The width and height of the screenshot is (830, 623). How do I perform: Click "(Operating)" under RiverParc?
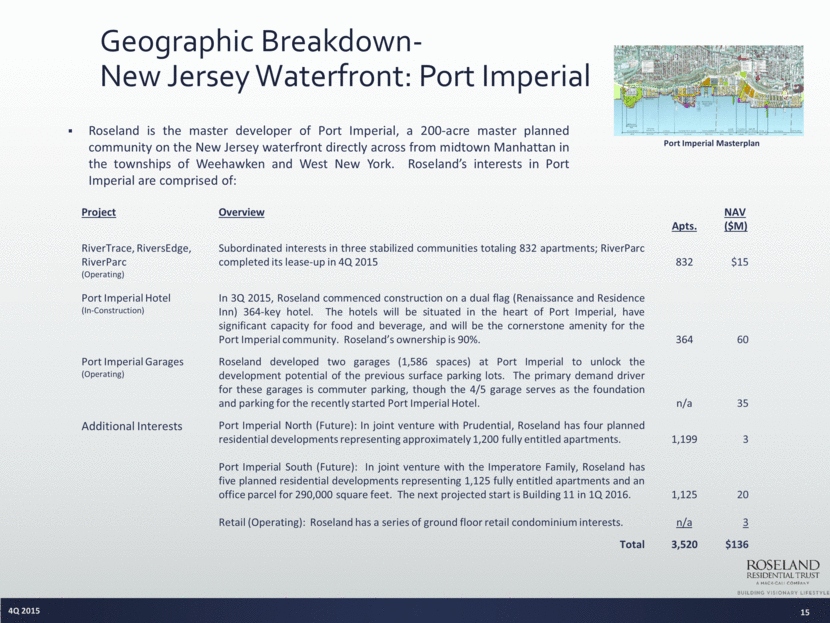103,275
